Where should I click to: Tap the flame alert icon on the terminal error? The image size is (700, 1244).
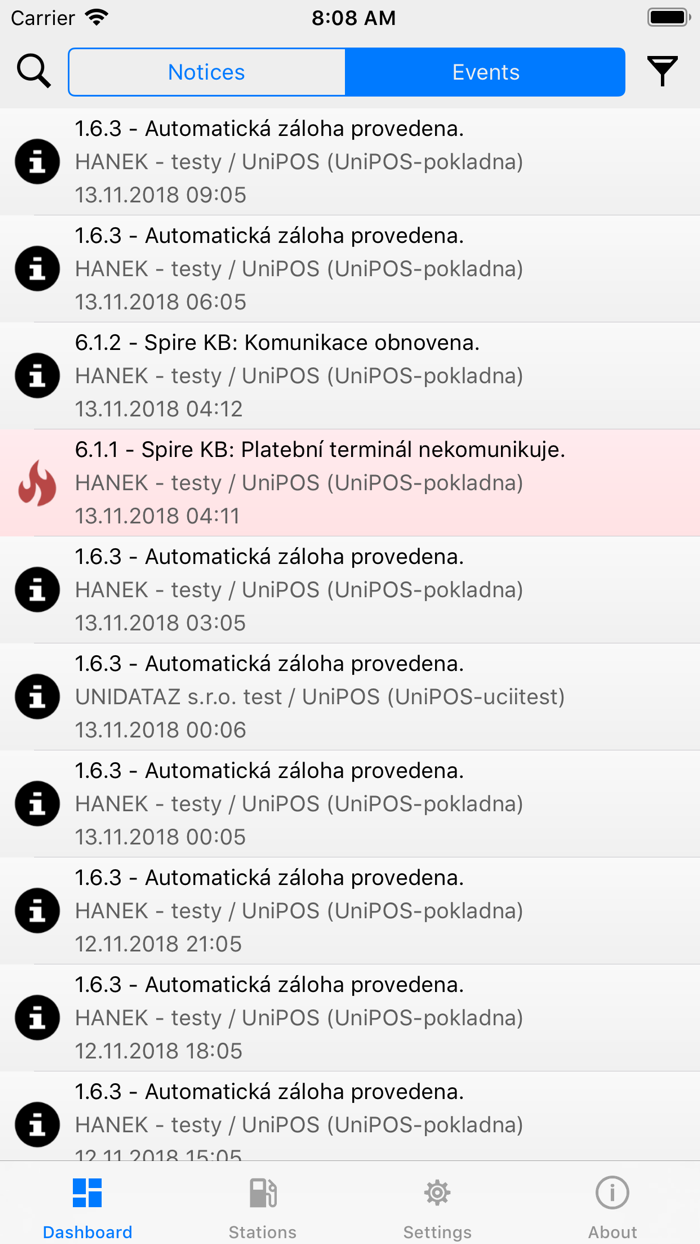click(x=37, y=482)
